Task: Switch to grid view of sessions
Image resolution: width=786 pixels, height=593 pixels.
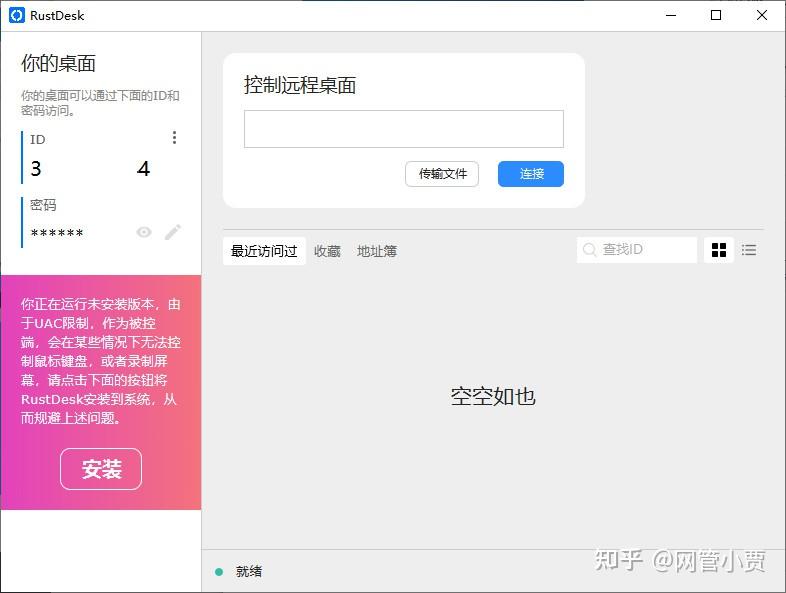Action: click(x=719, y=250)
